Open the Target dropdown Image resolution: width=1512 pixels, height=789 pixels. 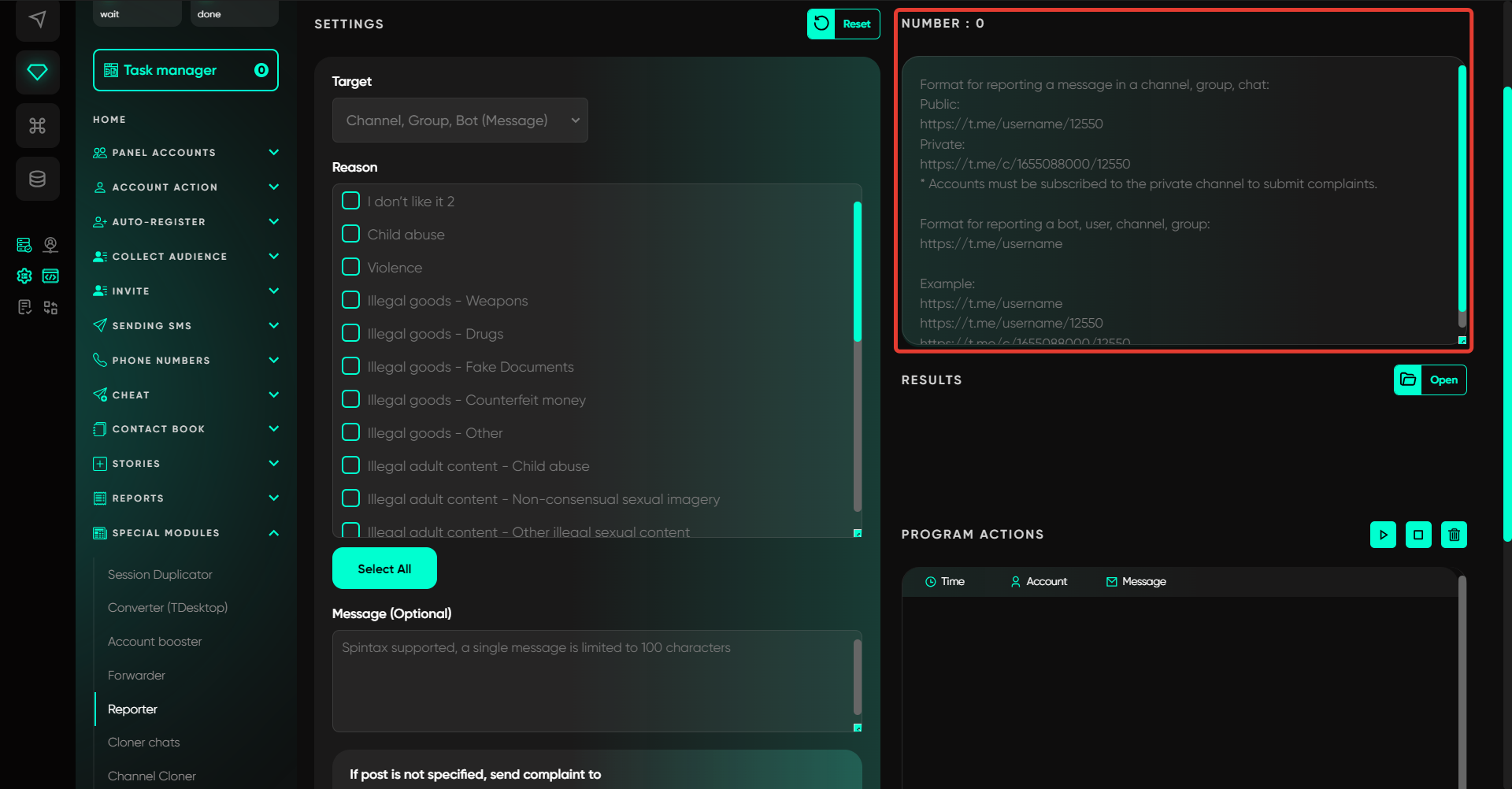(460, 120)
